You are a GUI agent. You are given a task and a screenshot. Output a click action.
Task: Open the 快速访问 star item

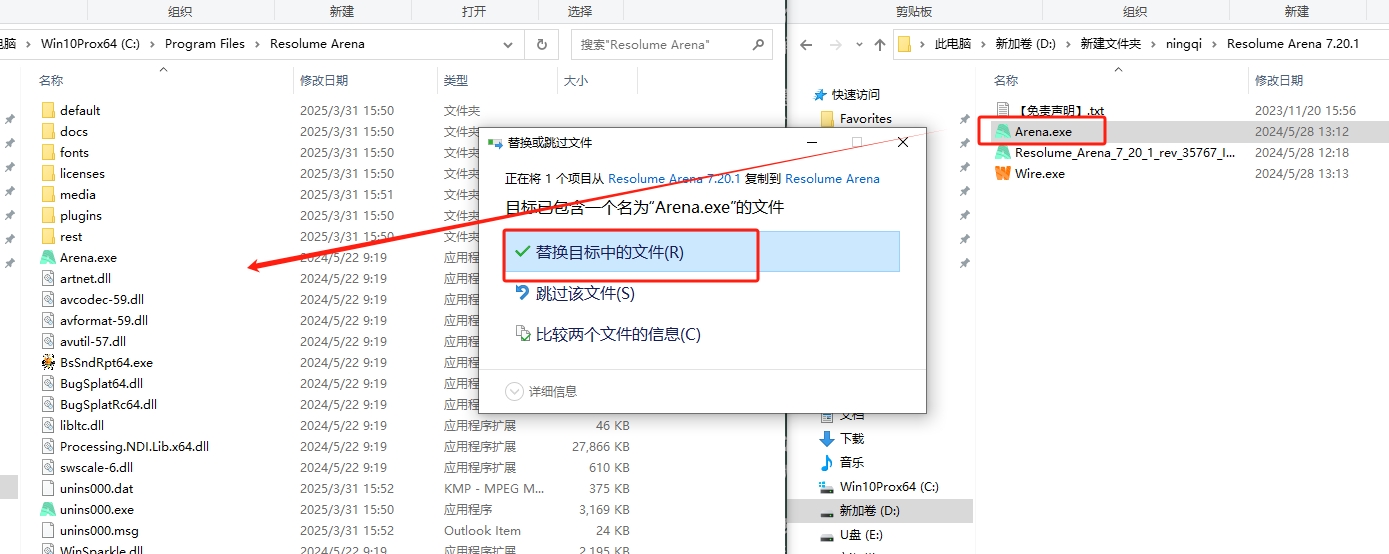tap(848, 94)
